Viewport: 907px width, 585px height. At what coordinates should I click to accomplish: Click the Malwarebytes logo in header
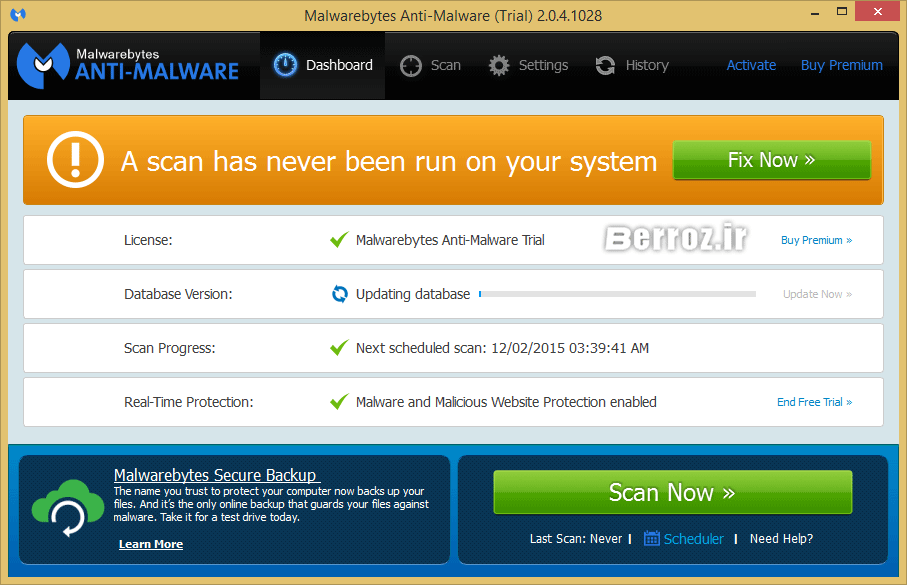128,65
